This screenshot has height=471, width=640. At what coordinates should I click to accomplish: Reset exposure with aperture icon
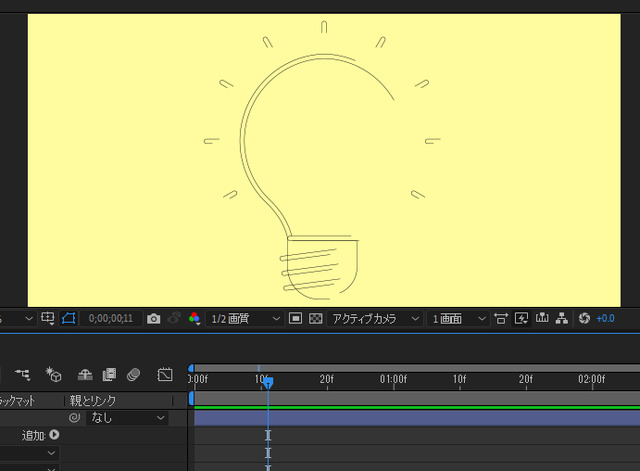[x=584, y=318]
